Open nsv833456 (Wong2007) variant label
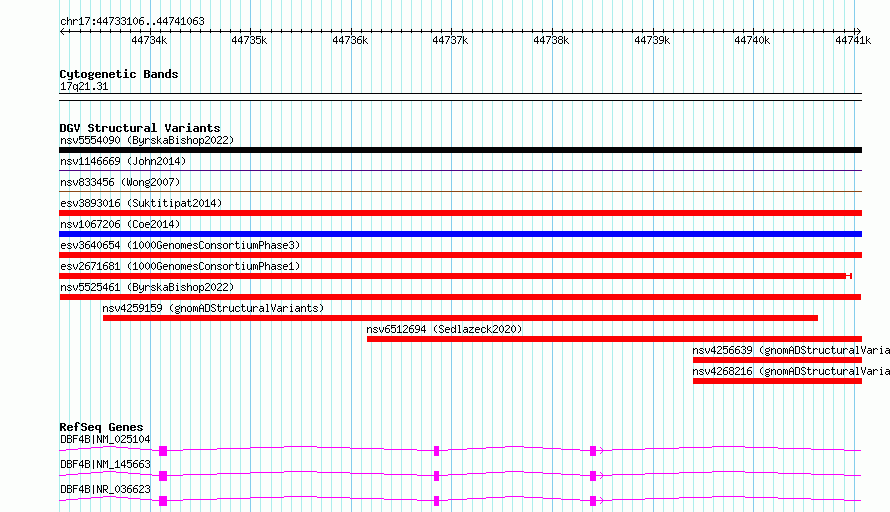This screenshot has width=890, height=512. coord(120,182)
